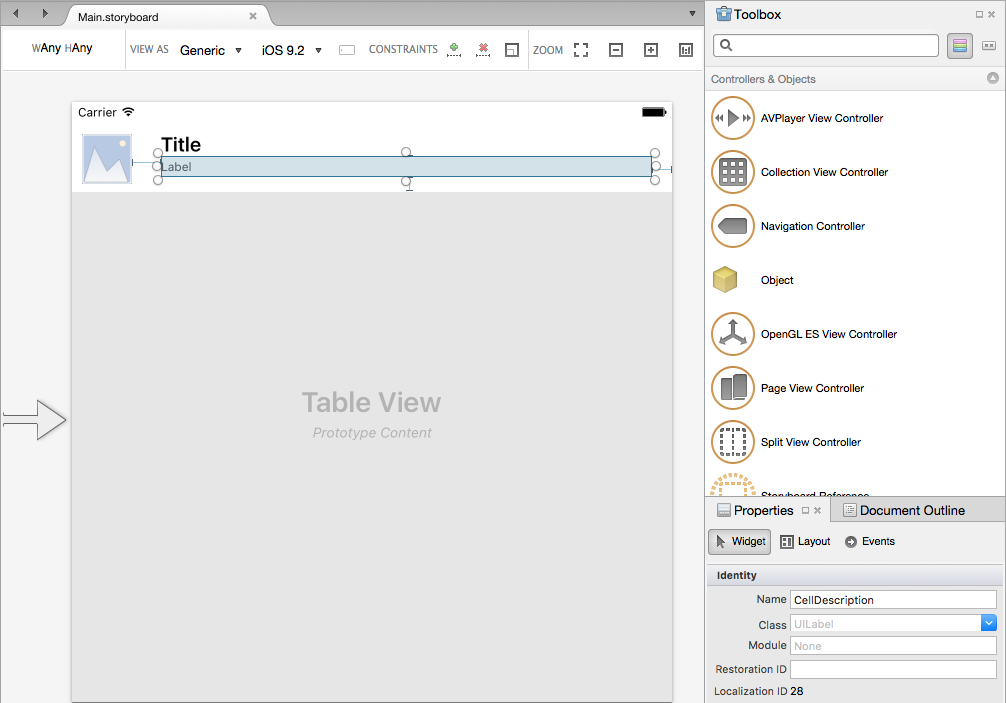Click the Toolbox pad title
This screenshot has width=1006, height=703.
[757, 14]
